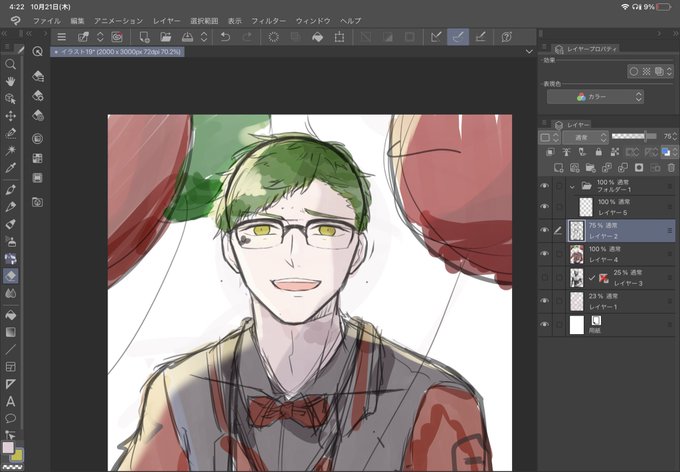
Task: Select the Eraser tool
Action: pos(10,275)
